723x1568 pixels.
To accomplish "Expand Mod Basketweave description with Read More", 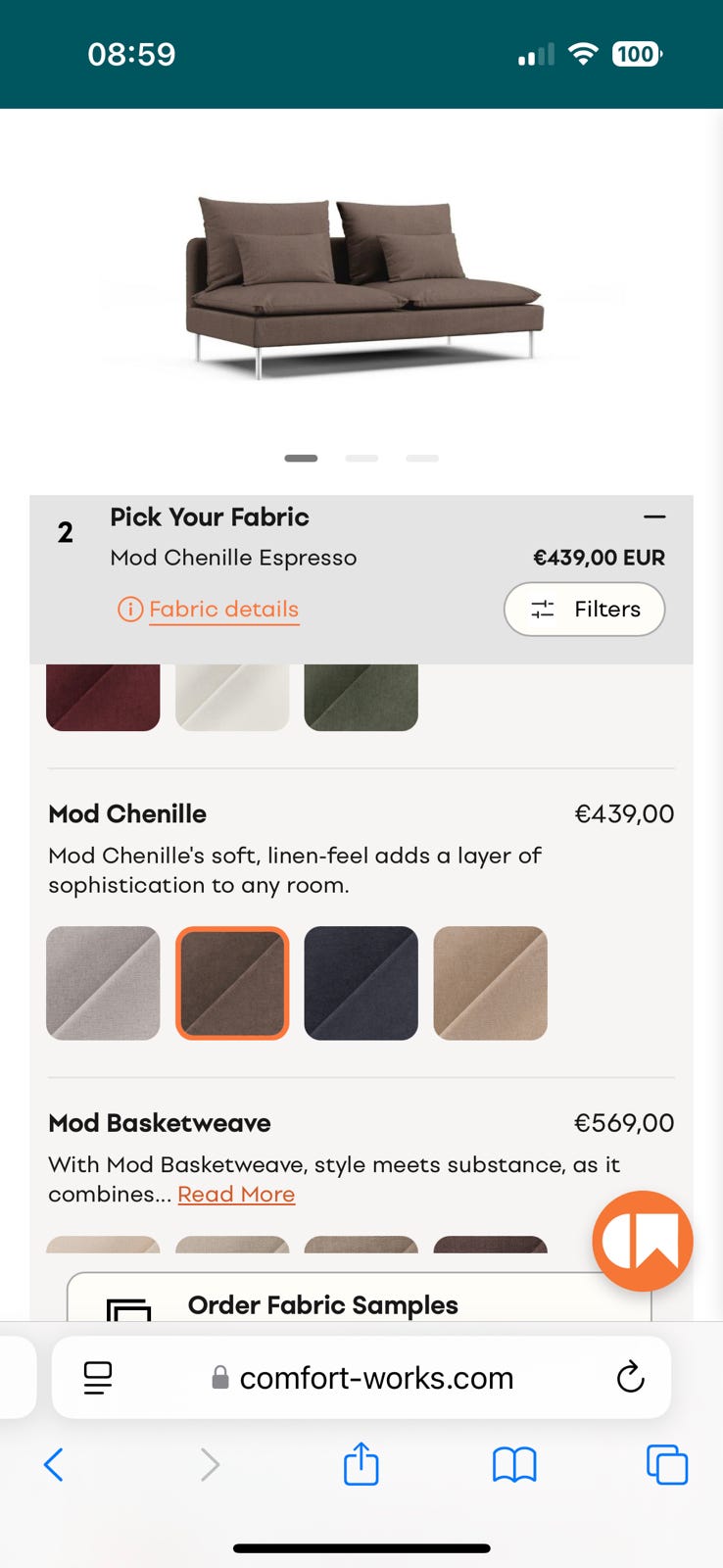I will (x=236, y=1194).
